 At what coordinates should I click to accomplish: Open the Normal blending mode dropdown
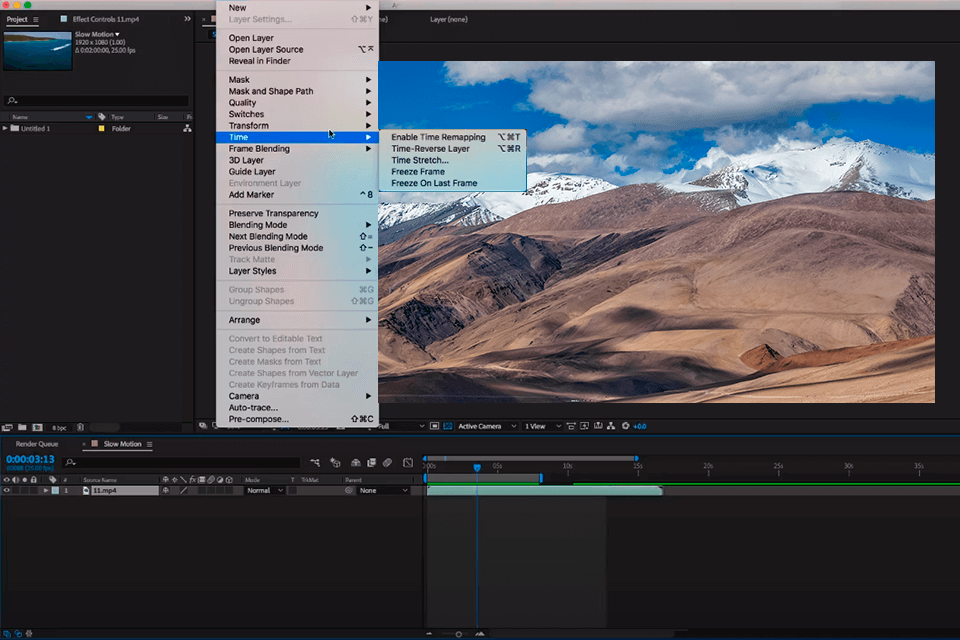(264, 491)
